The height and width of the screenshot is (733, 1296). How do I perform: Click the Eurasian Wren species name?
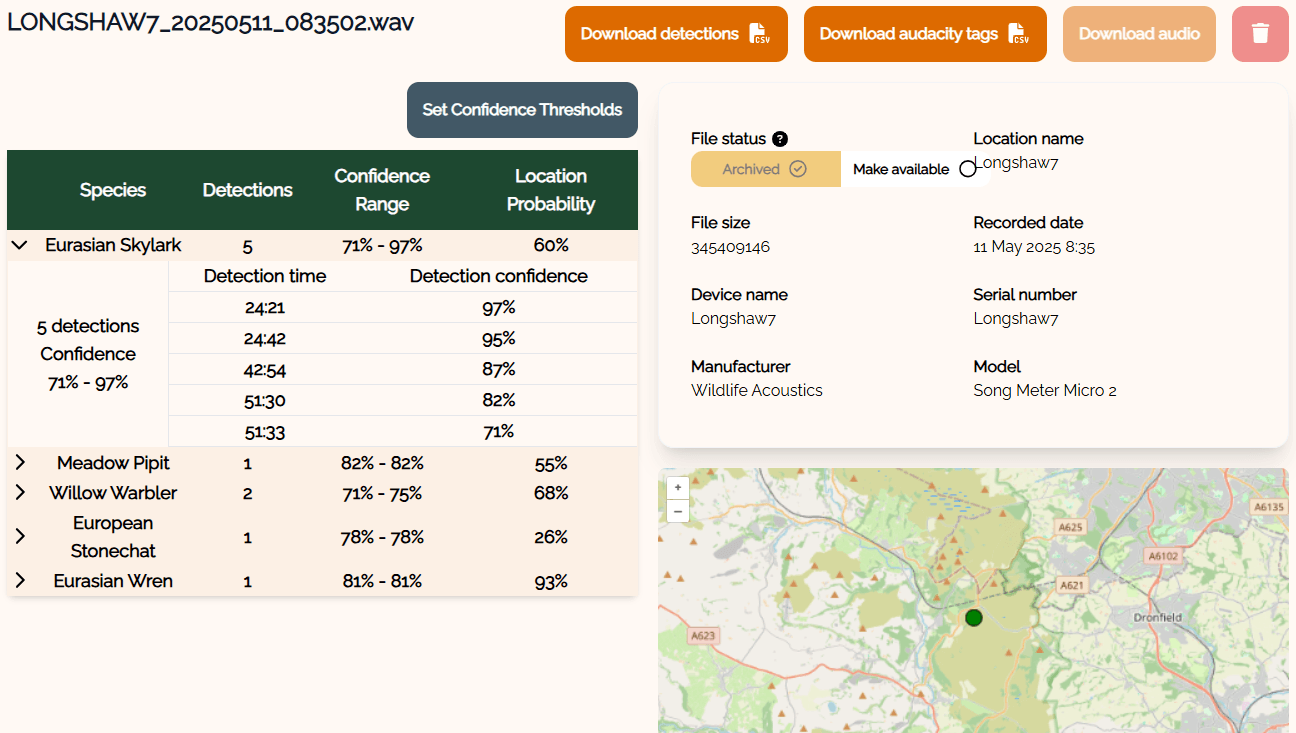[113, 581]
